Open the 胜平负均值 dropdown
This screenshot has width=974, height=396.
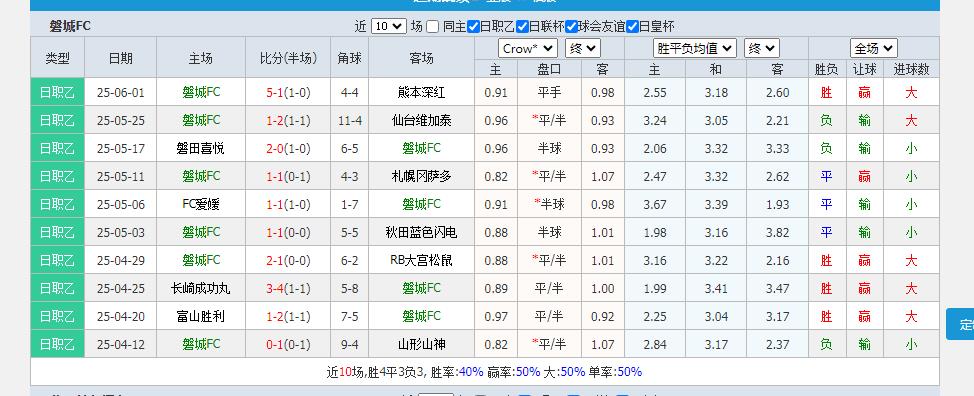[x=694, y=48]
